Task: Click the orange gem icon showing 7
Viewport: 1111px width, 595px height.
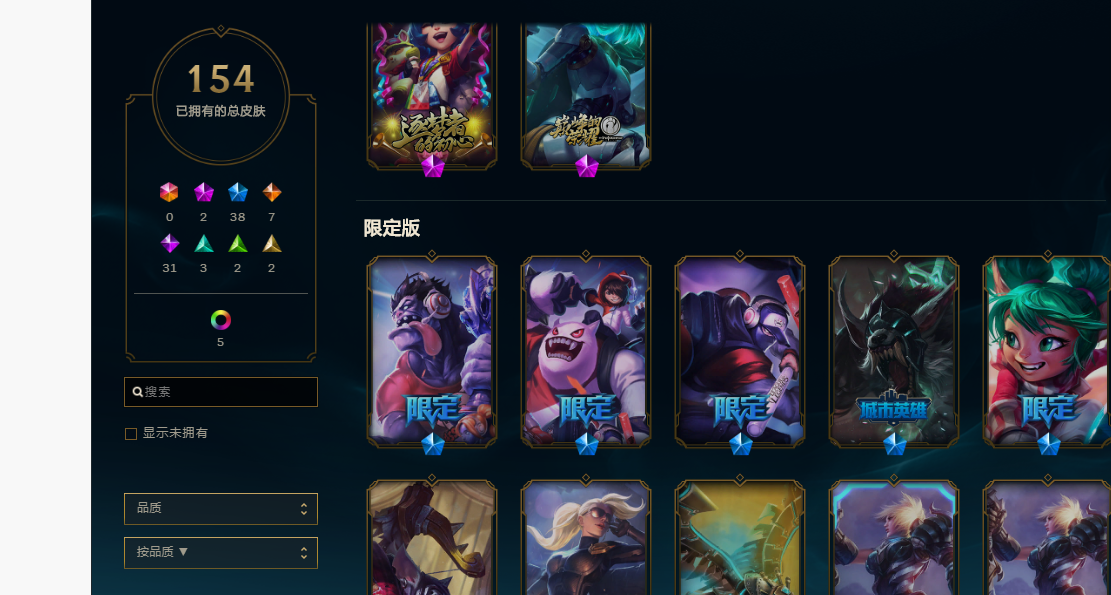Action: [272, 193]
